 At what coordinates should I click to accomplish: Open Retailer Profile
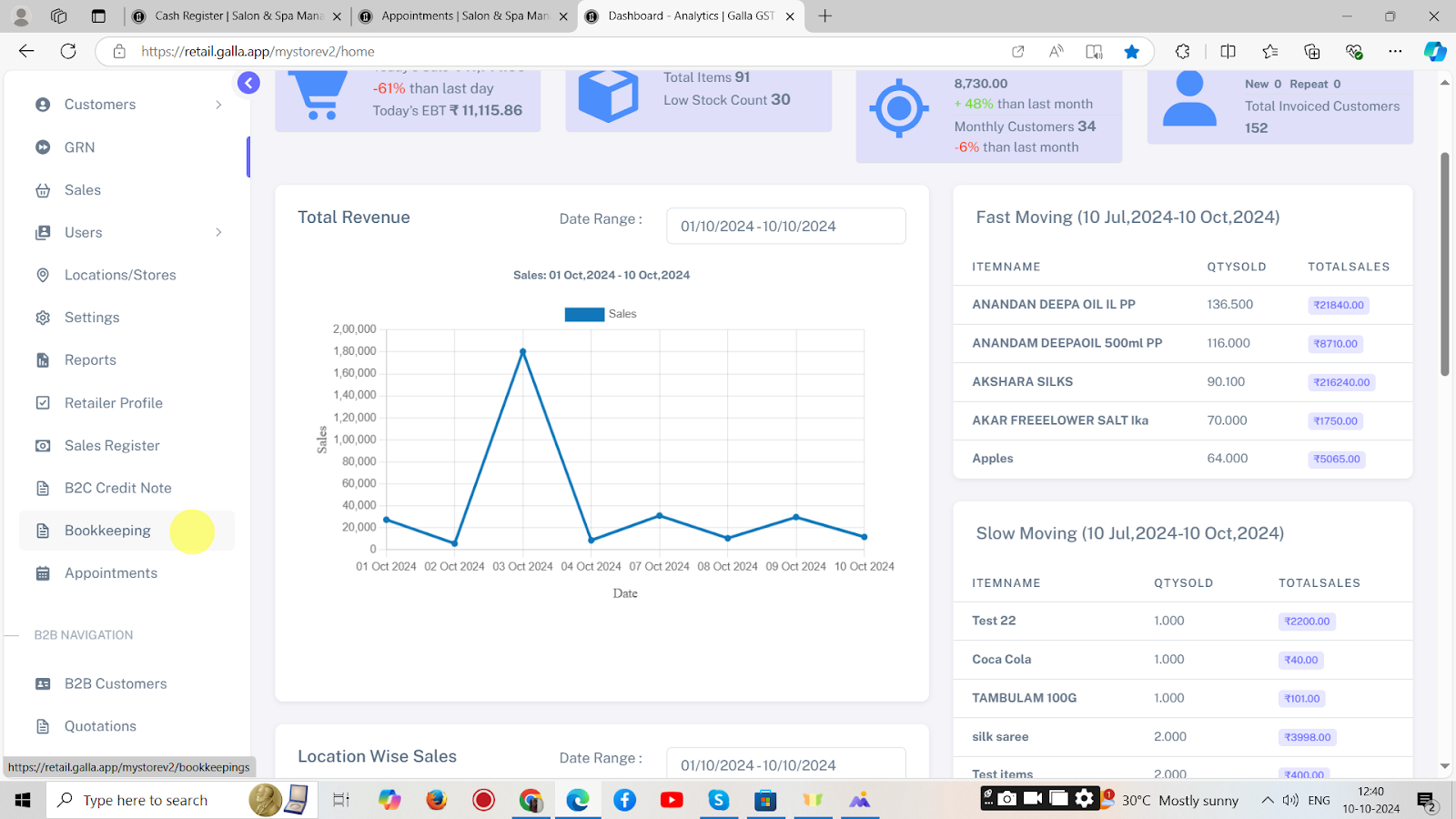pyautogui.click(x=114, y=403)
